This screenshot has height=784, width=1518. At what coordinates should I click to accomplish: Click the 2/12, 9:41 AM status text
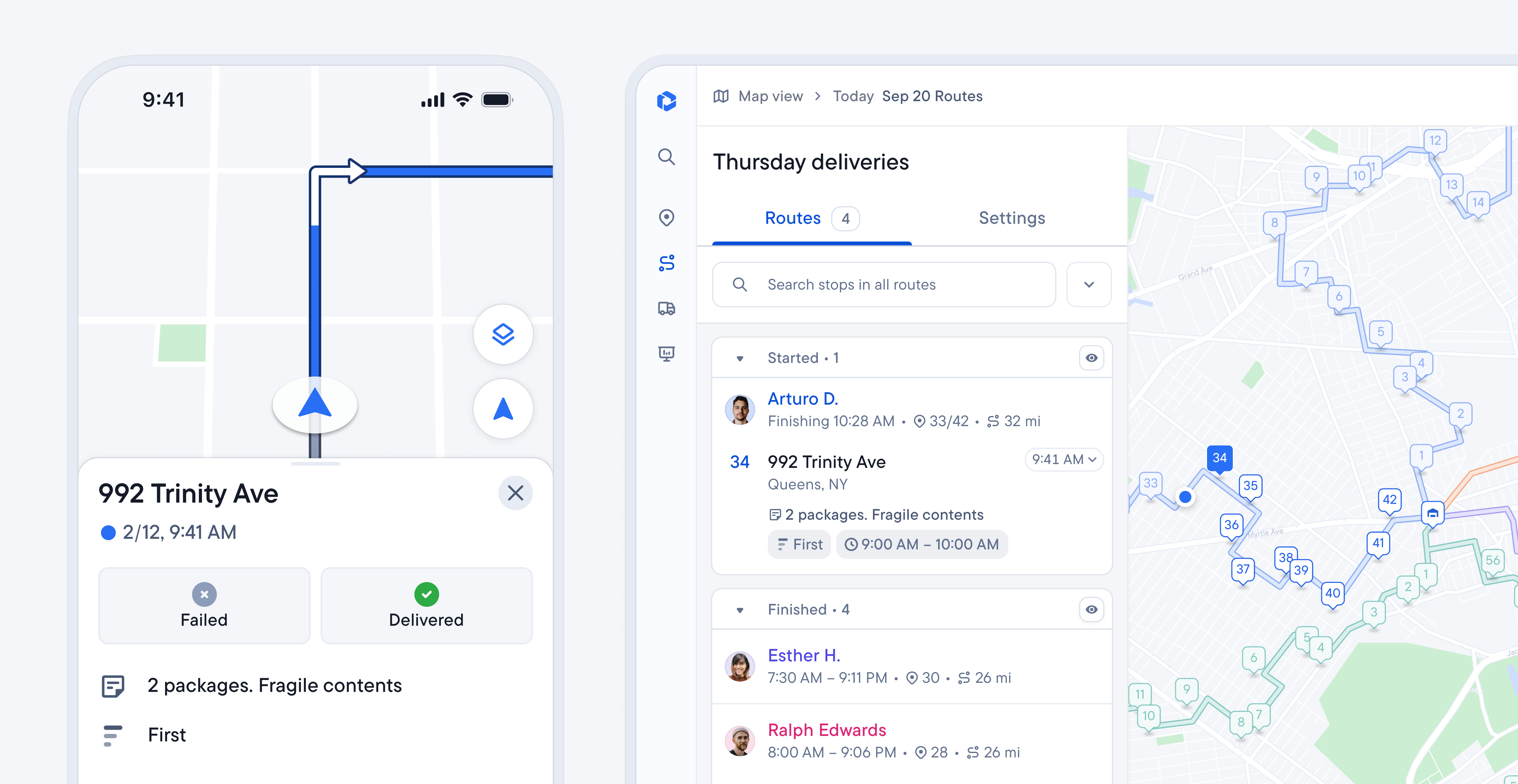click(x=179, y=532)
